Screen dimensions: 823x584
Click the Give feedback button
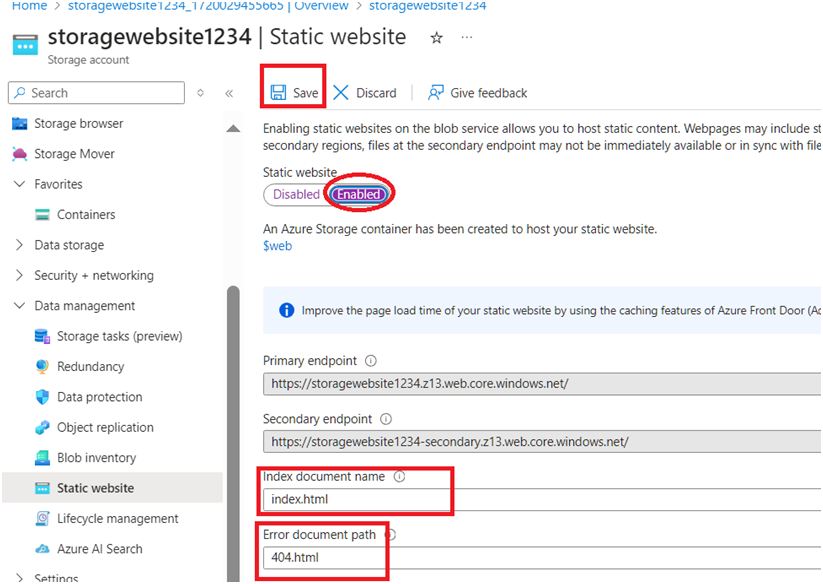click(478, 93)
